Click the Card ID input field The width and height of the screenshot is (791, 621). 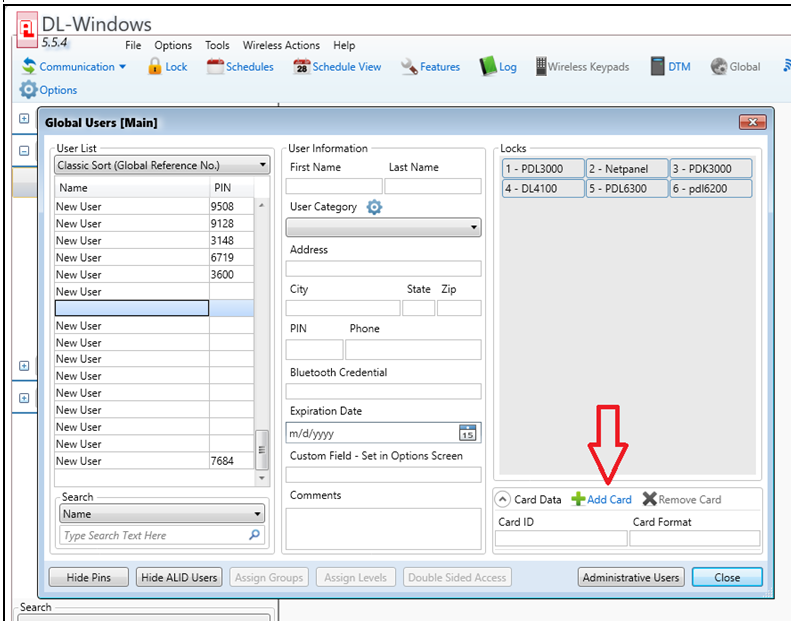[561, 538]
